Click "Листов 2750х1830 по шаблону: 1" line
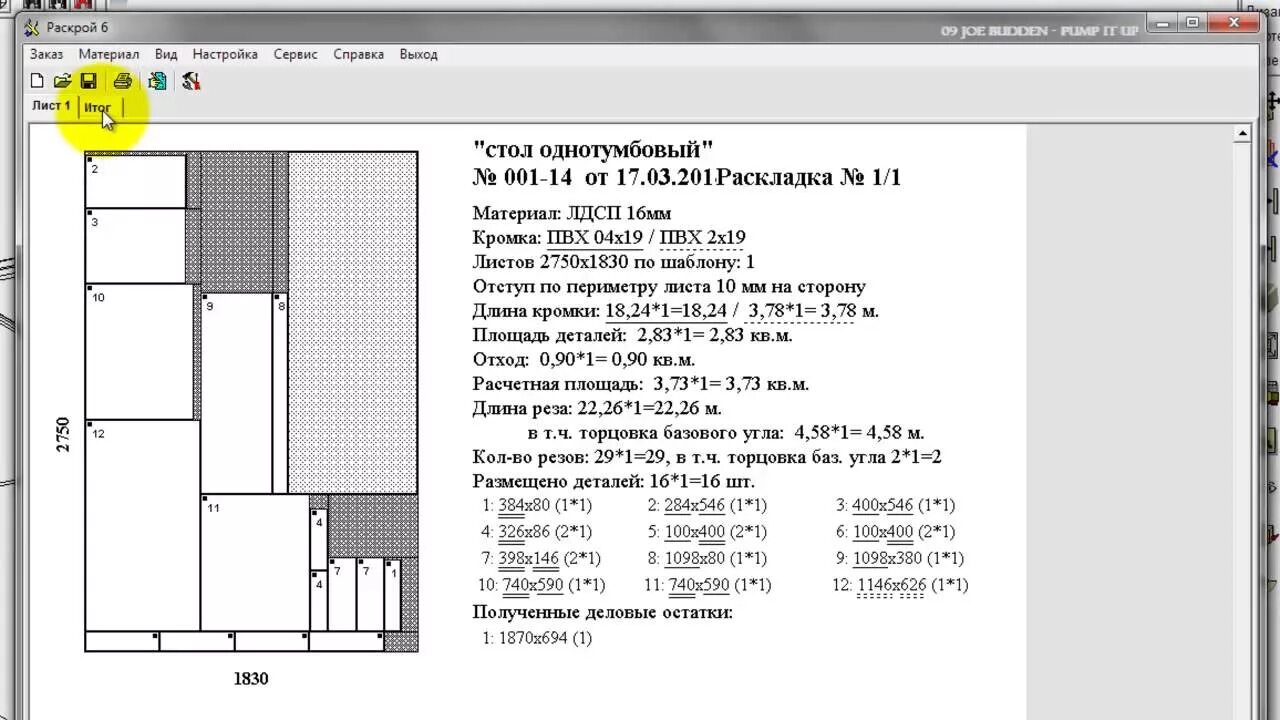 click(x=613, y=262)
